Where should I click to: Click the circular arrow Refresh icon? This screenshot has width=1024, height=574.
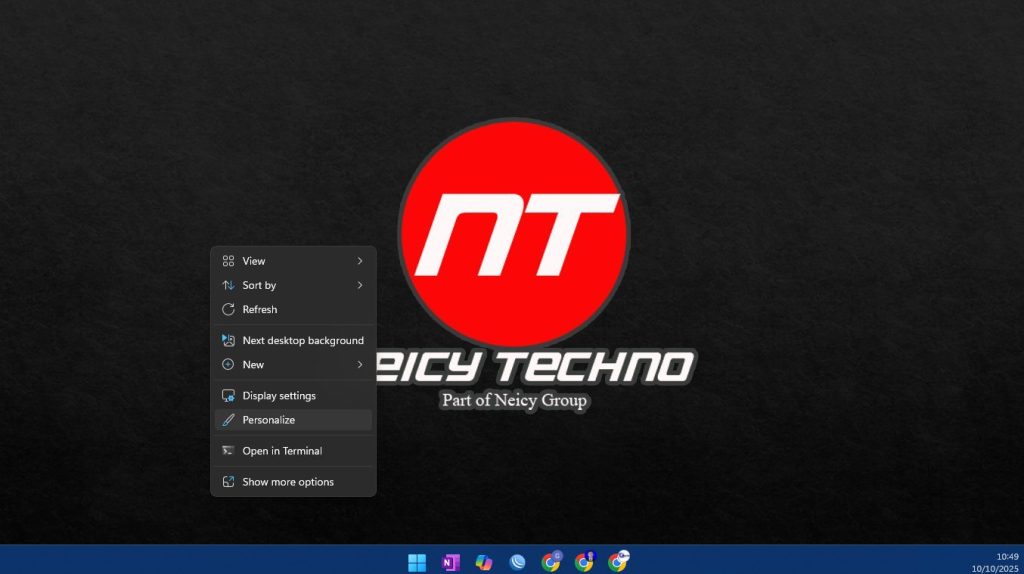pyautogui.click(x=228, y=310)
